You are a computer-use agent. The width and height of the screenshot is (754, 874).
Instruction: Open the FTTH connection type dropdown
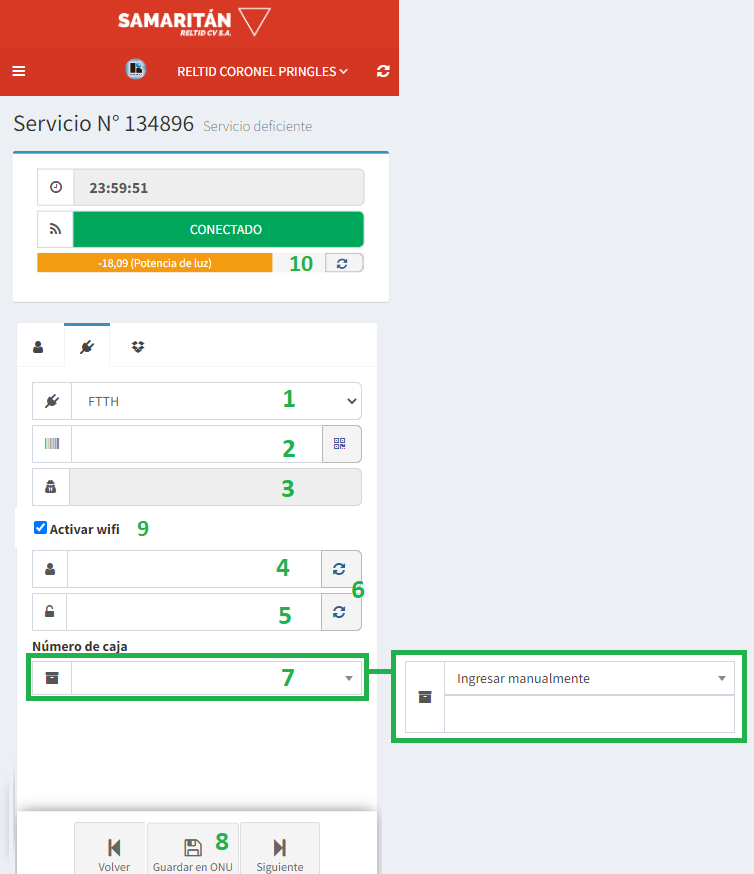[x=216, y=401]
